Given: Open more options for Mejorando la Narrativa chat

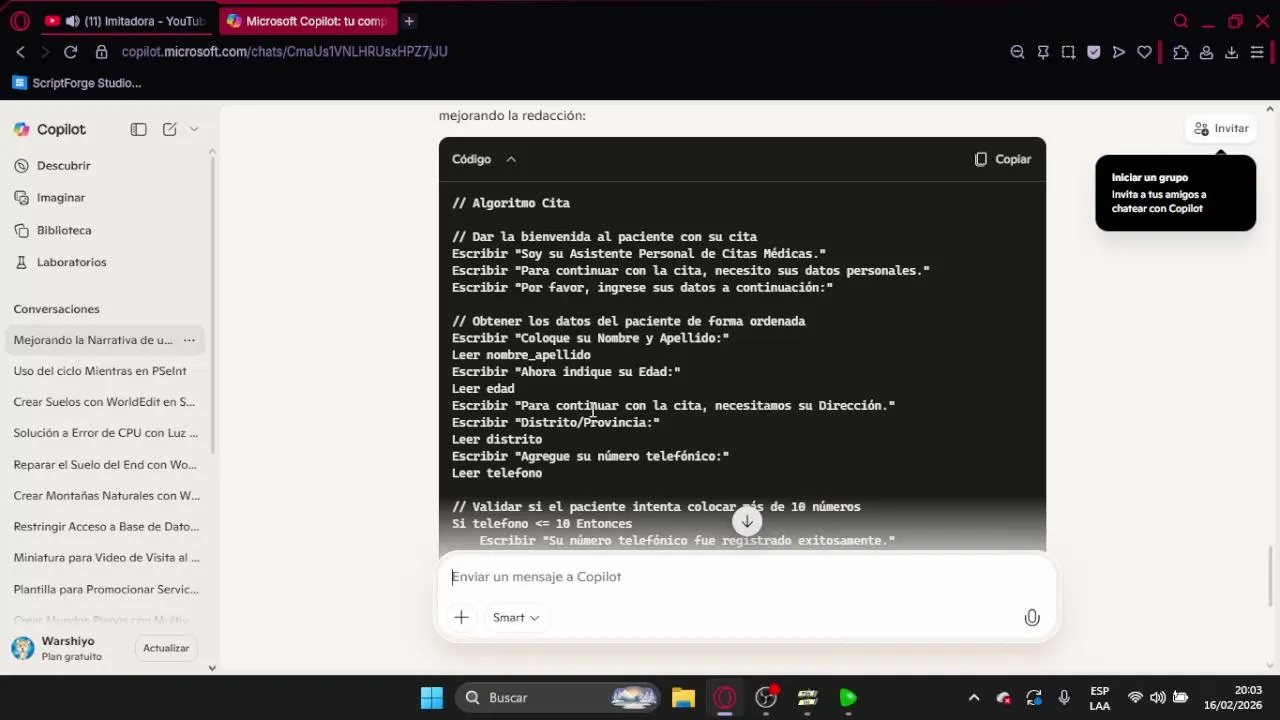Looking at the screenshot, I should click(x=189, y=340).
